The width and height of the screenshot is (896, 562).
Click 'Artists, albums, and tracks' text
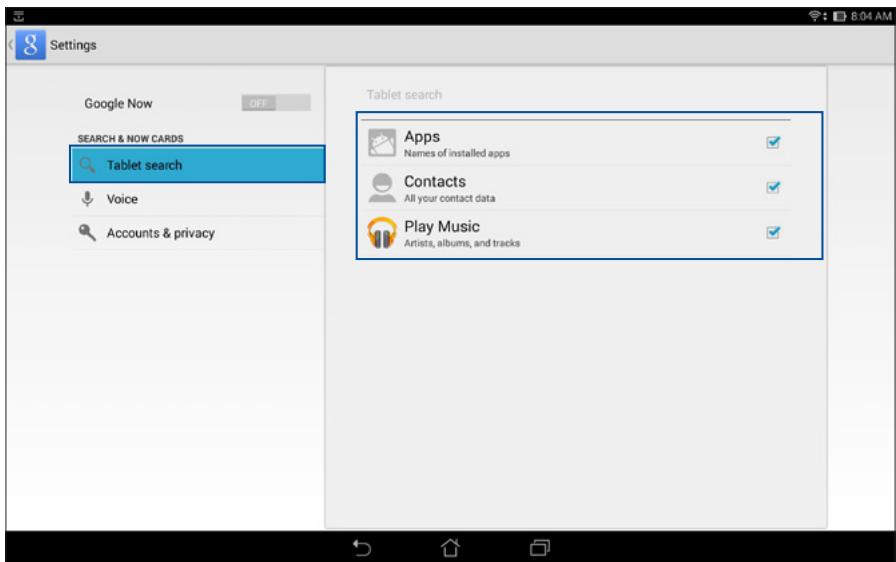(x=462, y=243)
